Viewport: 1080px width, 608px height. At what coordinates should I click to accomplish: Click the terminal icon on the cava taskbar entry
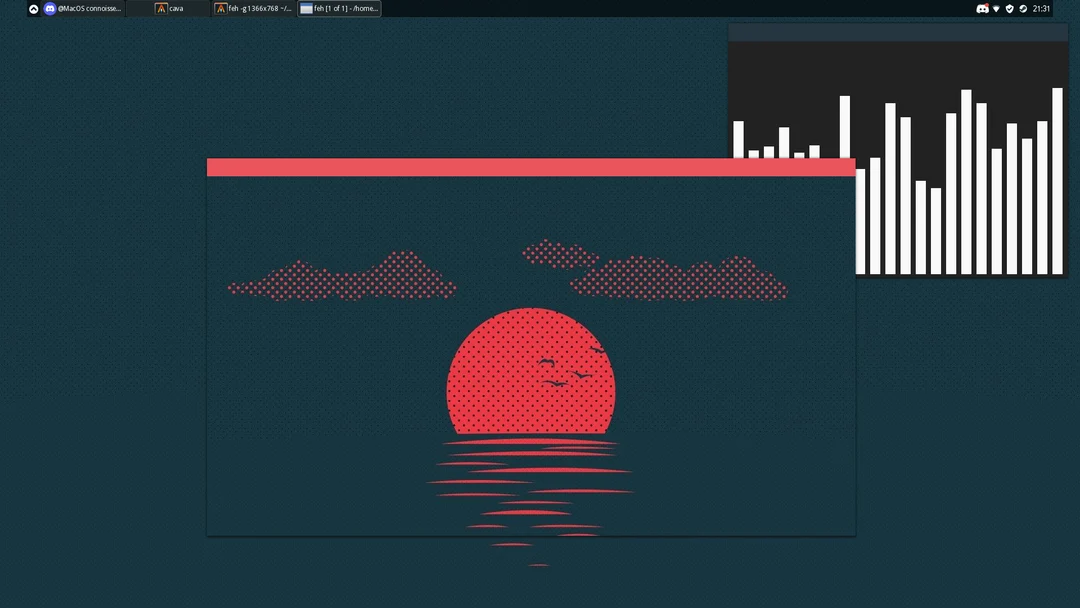pyautogui.click(x=161, y=8)
